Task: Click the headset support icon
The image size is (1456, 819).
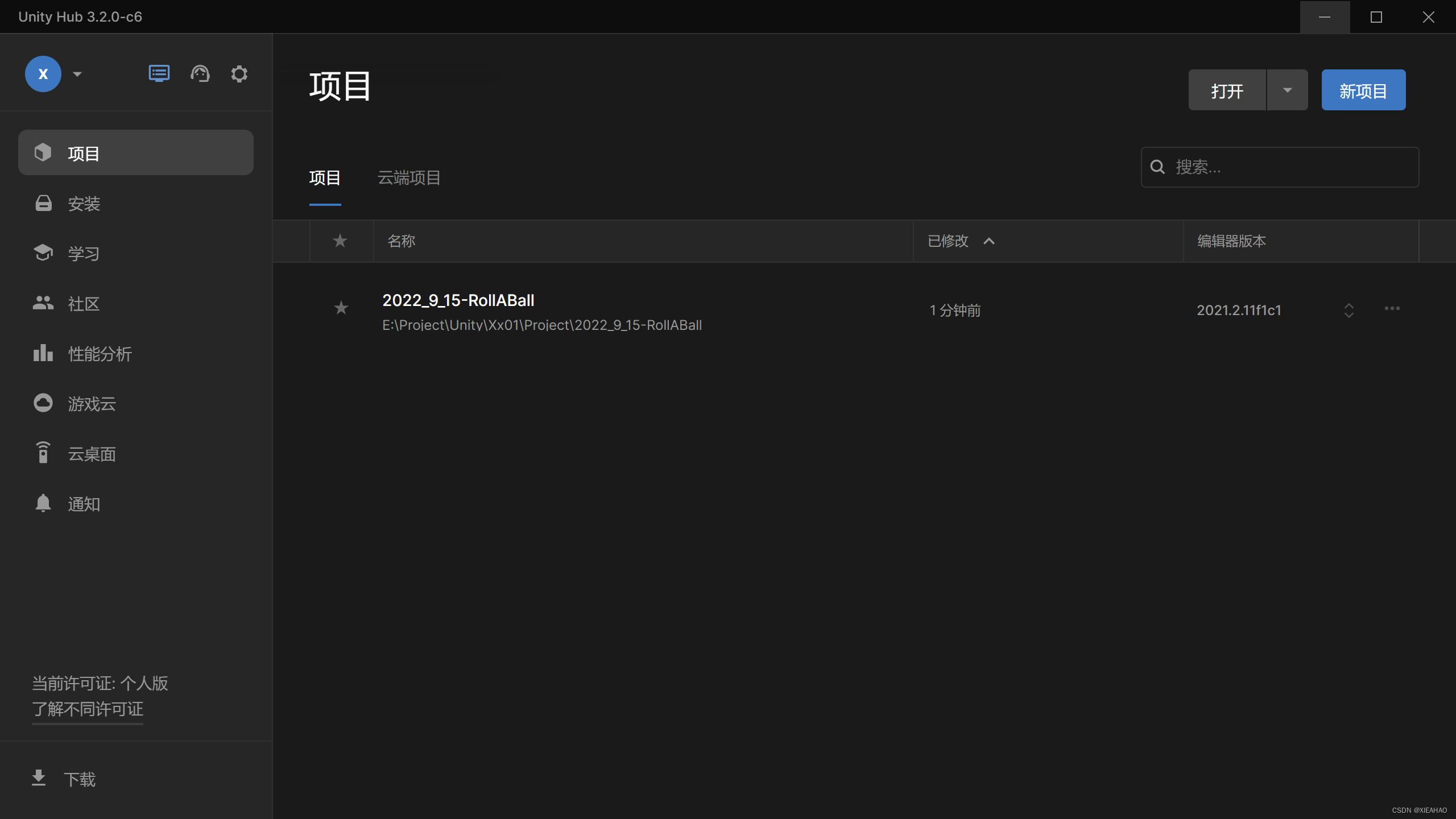Action: [x=200, y=74]
